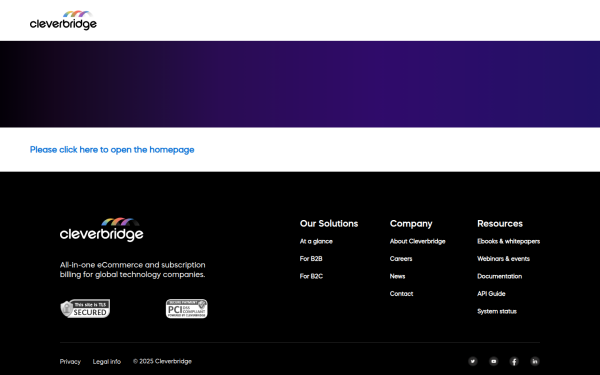Open the Privacy link in footer

pos(70,362)
